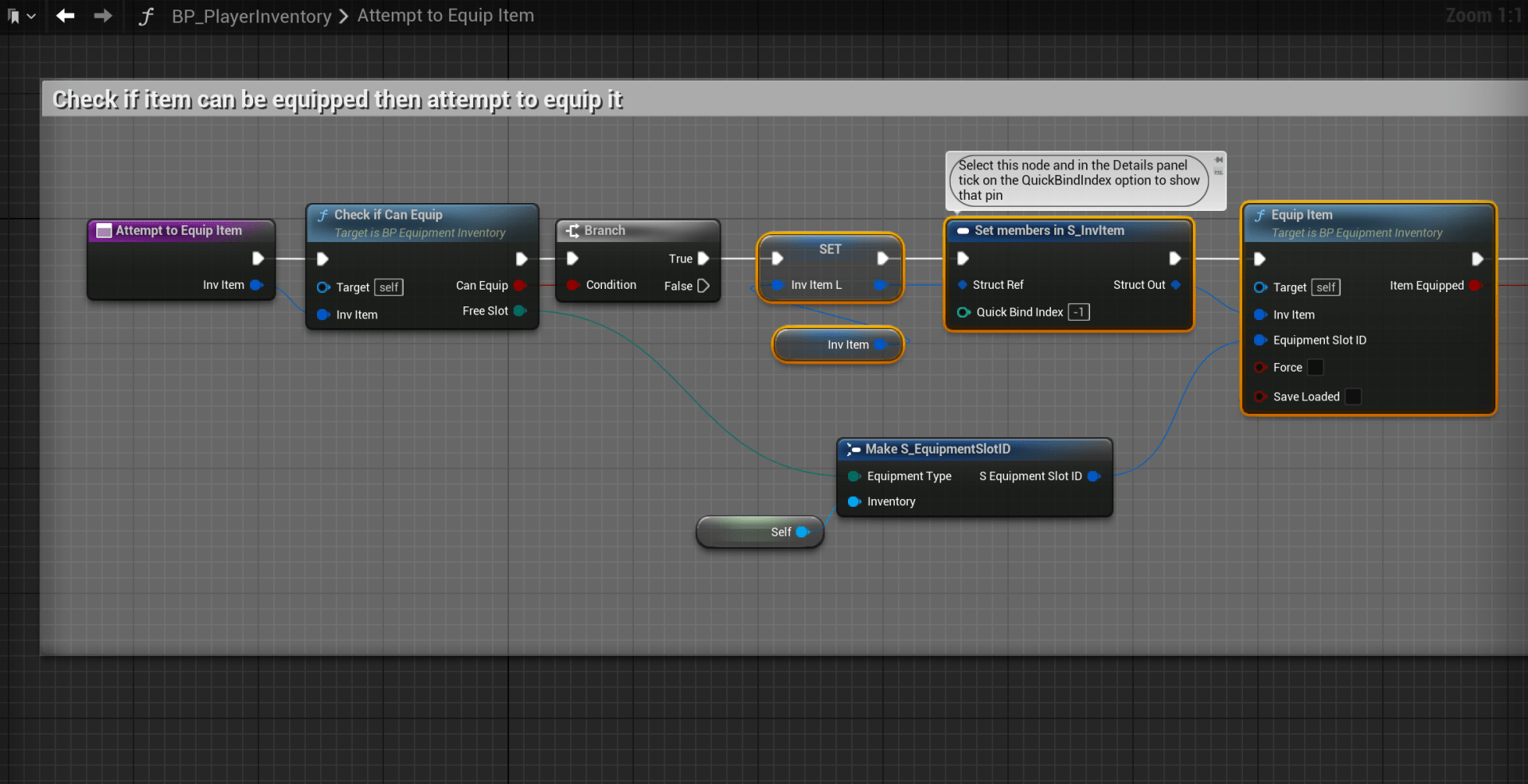Click the Quick Bind Index value field

[1079, 312]
